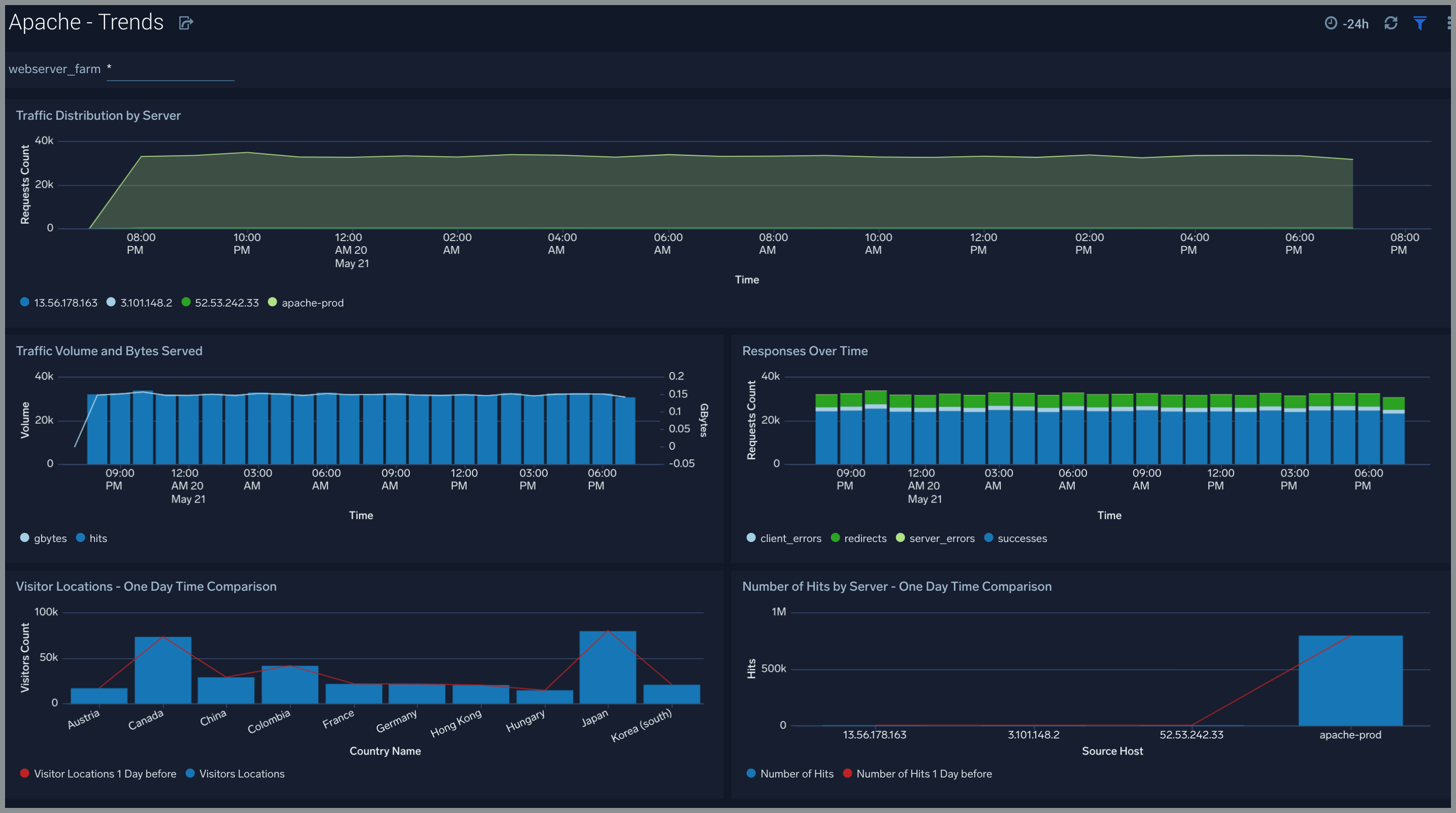
Task: Focus the webserver_farm filter input
Action: click(x=170, y=70)
